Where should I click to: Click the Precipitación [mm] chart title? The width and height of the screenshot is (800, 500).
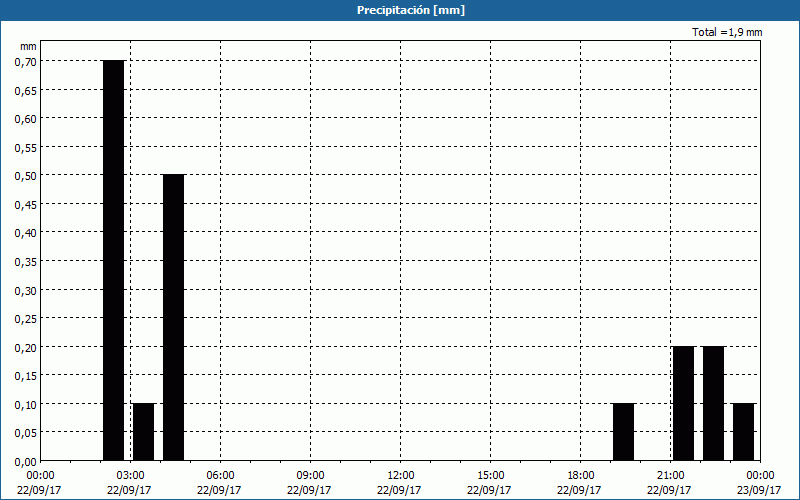[x=411, y=10]
